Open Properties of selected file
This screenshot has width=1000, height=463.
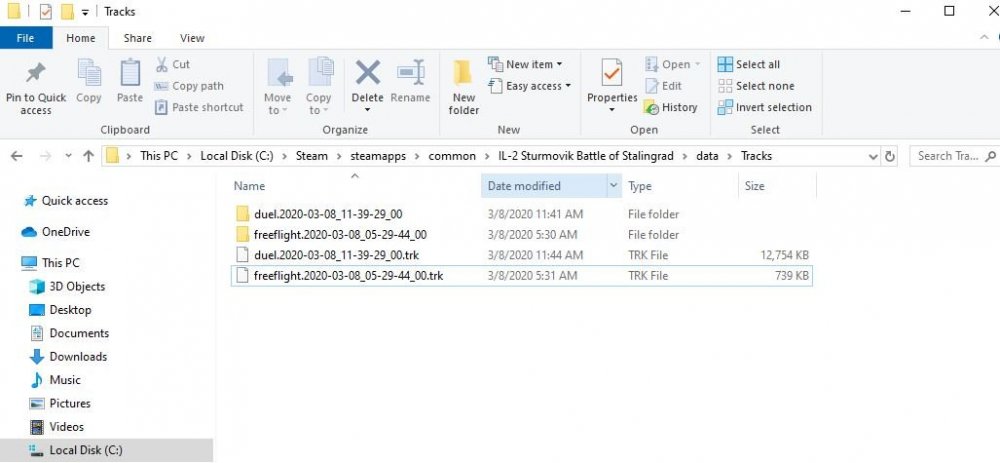pos(612,87)
